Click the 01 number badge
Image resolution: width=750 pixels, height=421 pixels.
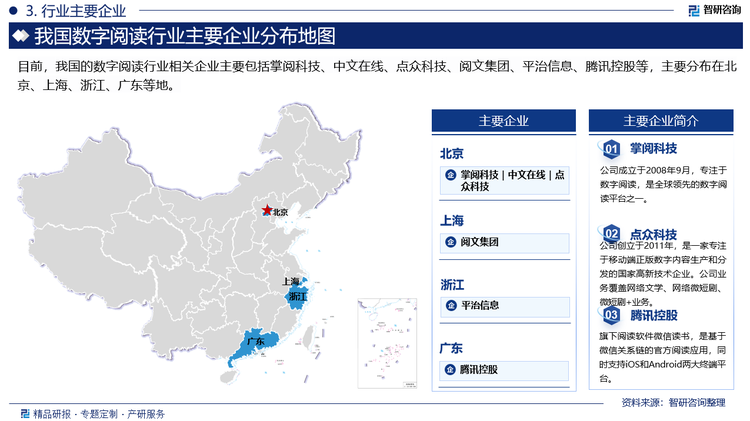coord(611,149)
